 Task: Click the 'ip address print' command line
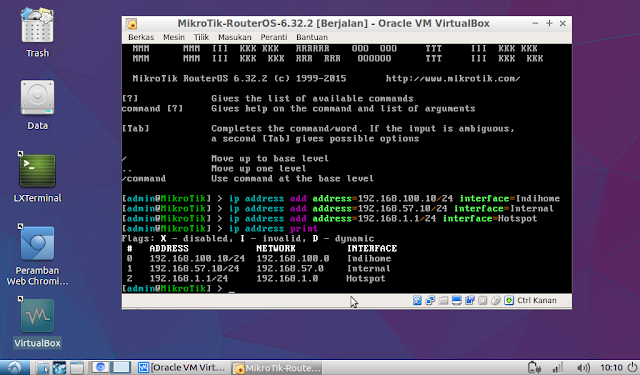point(220,229)
